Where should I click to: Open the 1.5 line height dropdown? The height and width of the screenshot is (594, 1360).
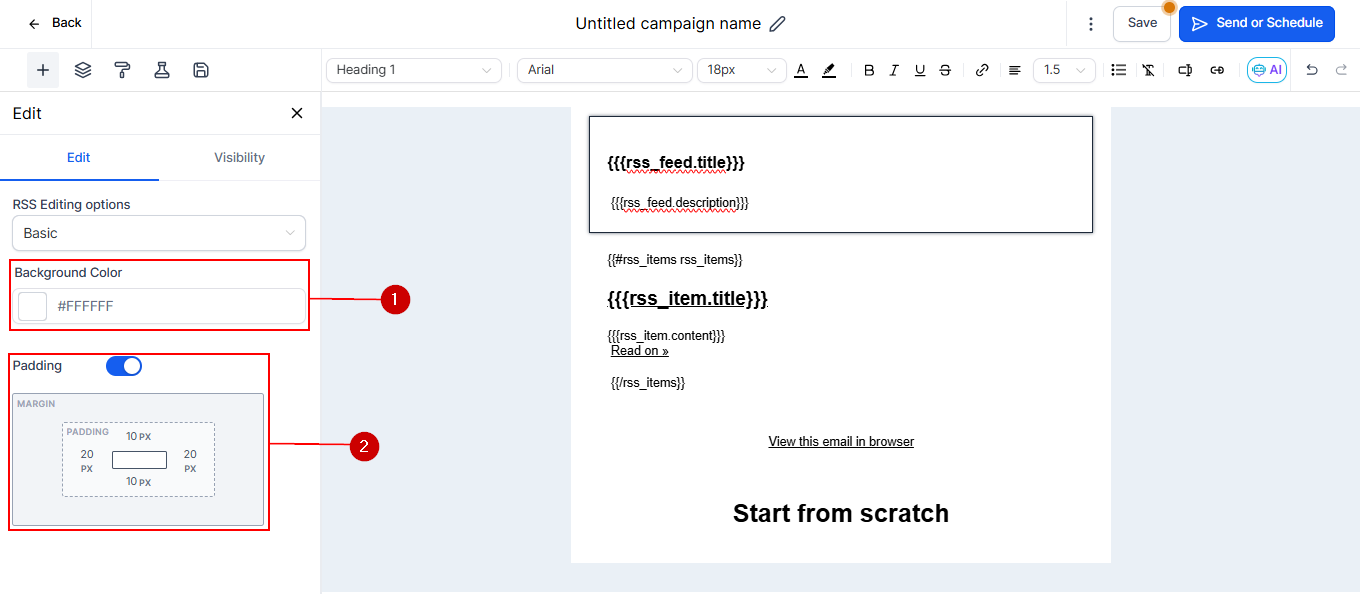1064,70
